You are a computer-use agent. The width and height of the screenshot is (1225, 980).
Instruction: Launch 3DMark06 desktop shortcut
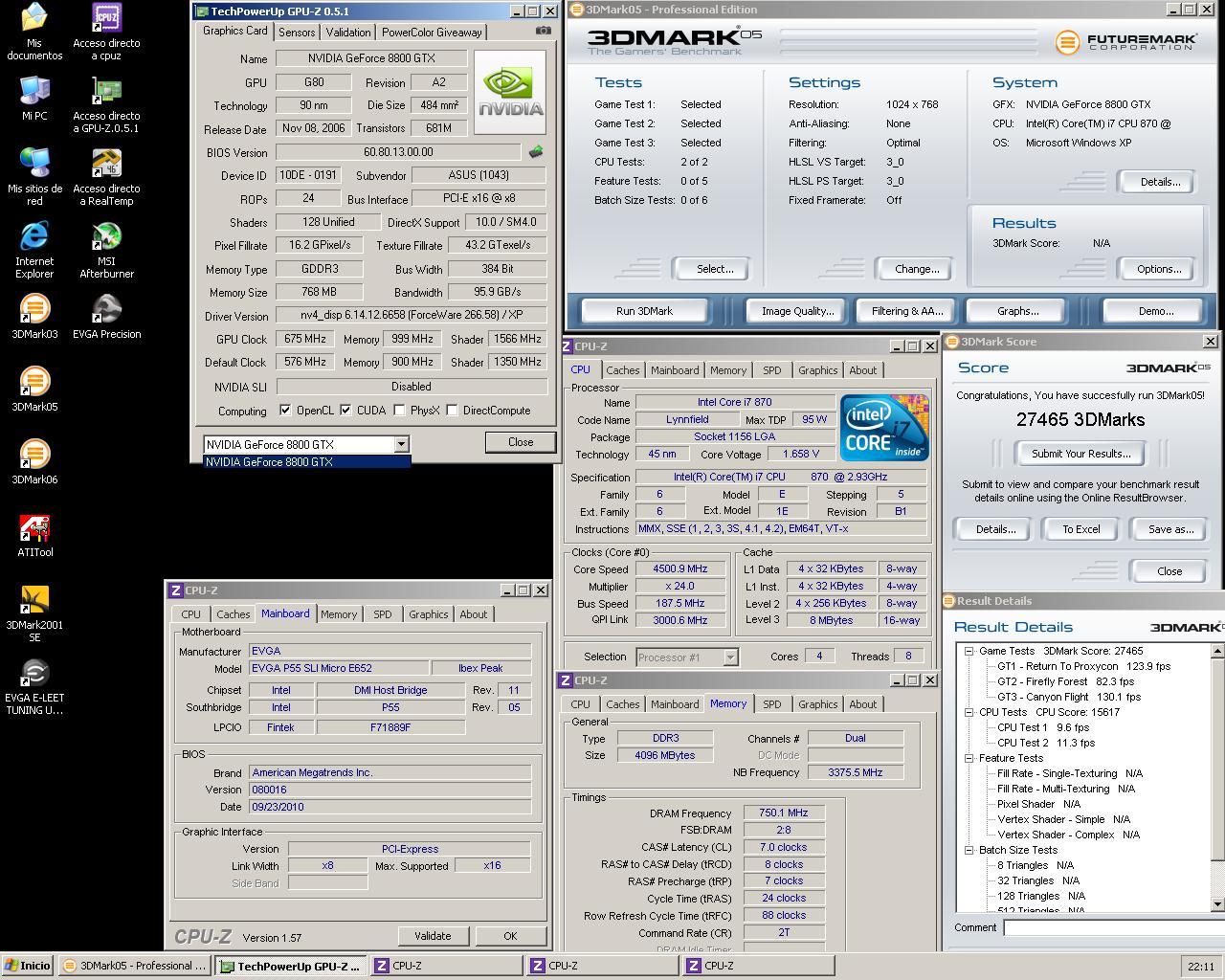click(34, 462)
